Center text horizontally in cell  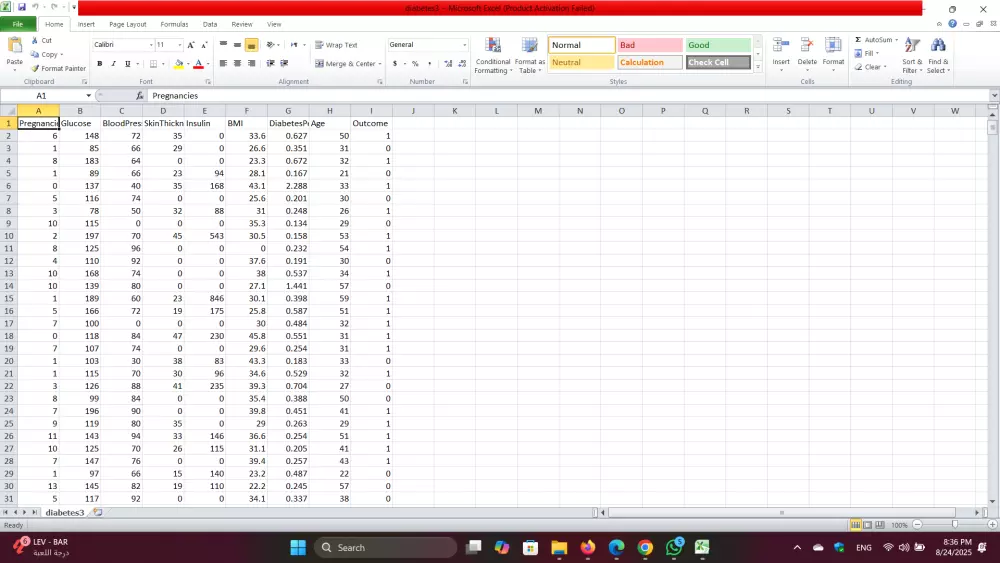(x=237, y=64)
